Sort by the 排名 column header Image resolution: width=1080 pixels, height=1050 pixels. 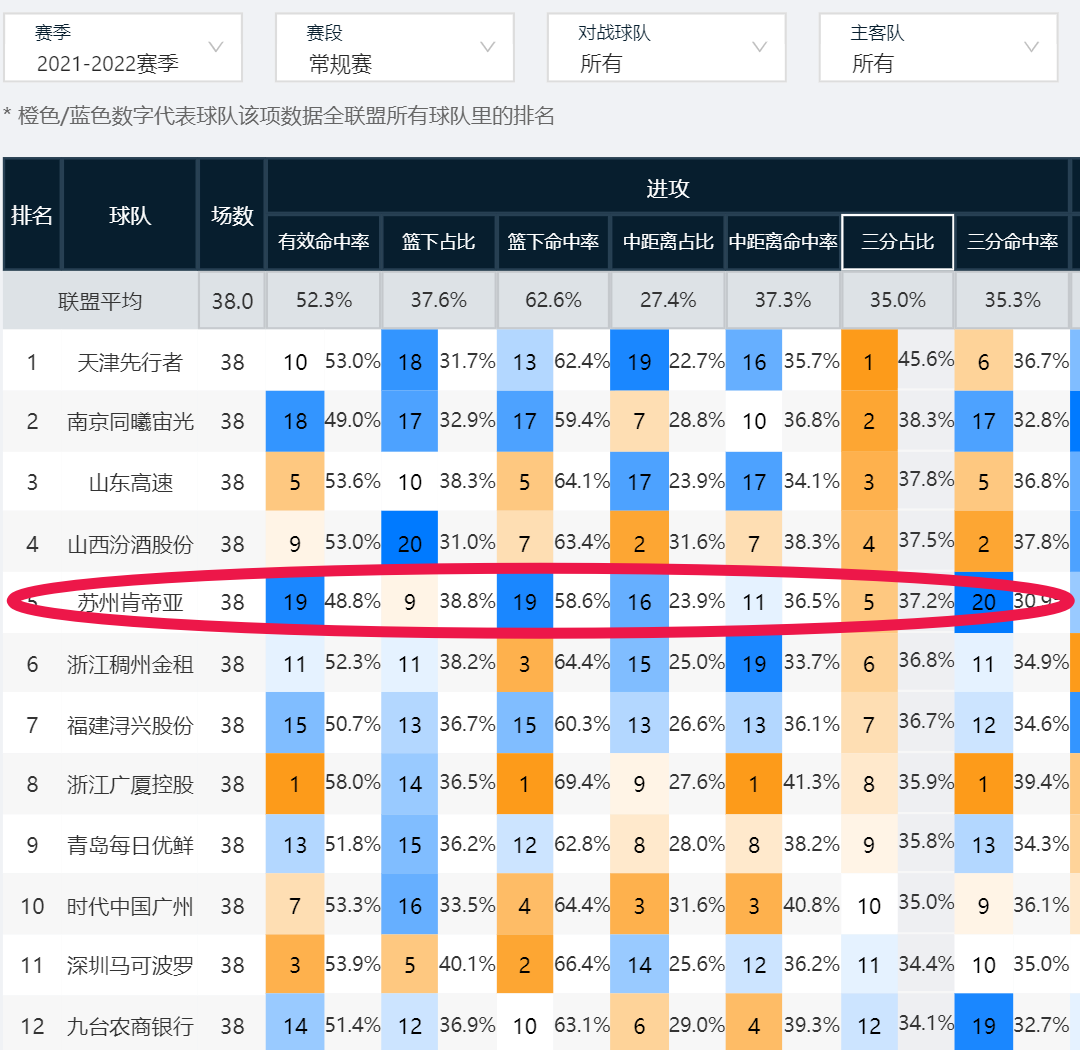[x=32, y=215]
